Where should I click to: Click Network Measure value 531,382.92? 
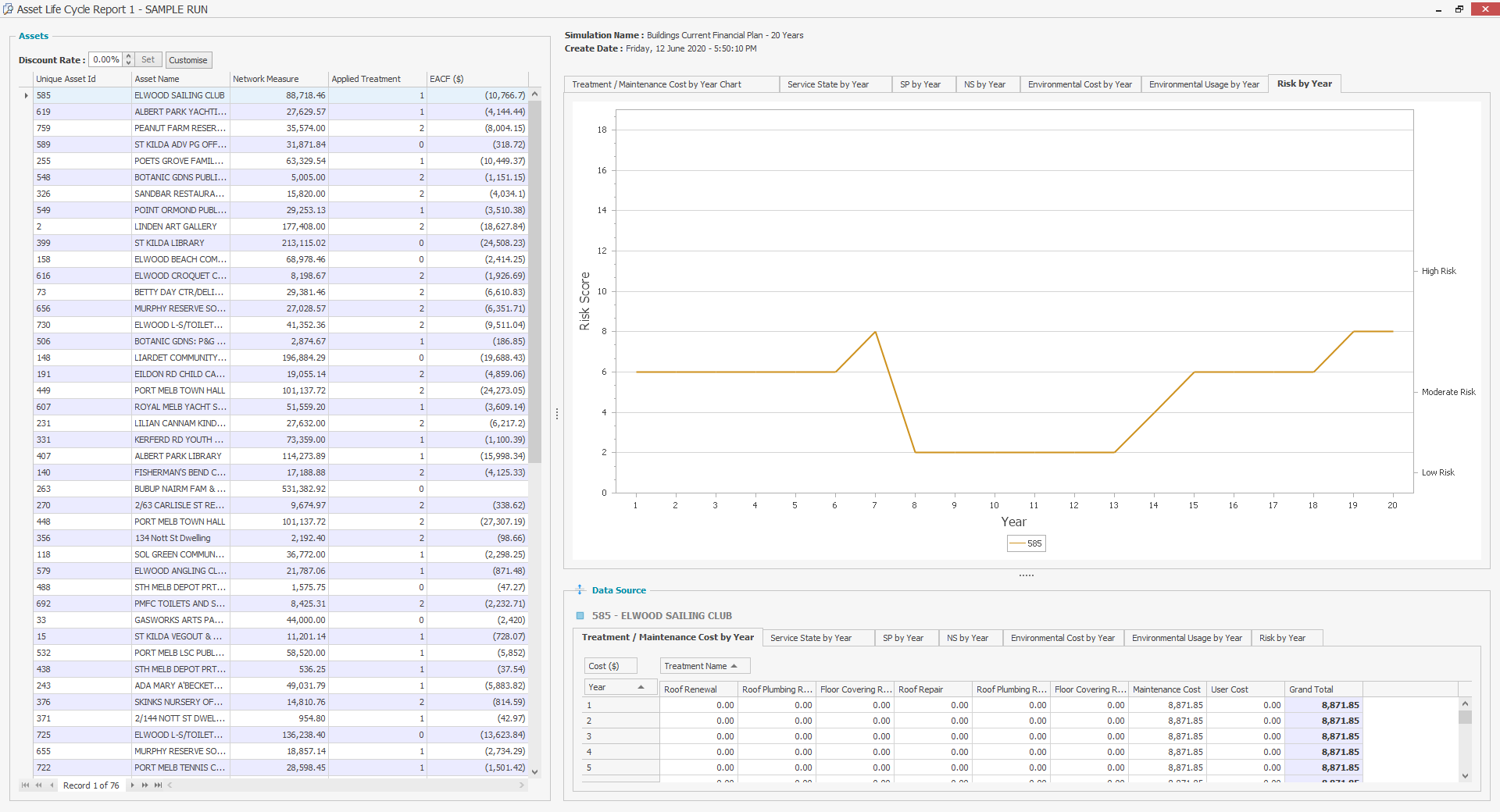click(279, 489)
